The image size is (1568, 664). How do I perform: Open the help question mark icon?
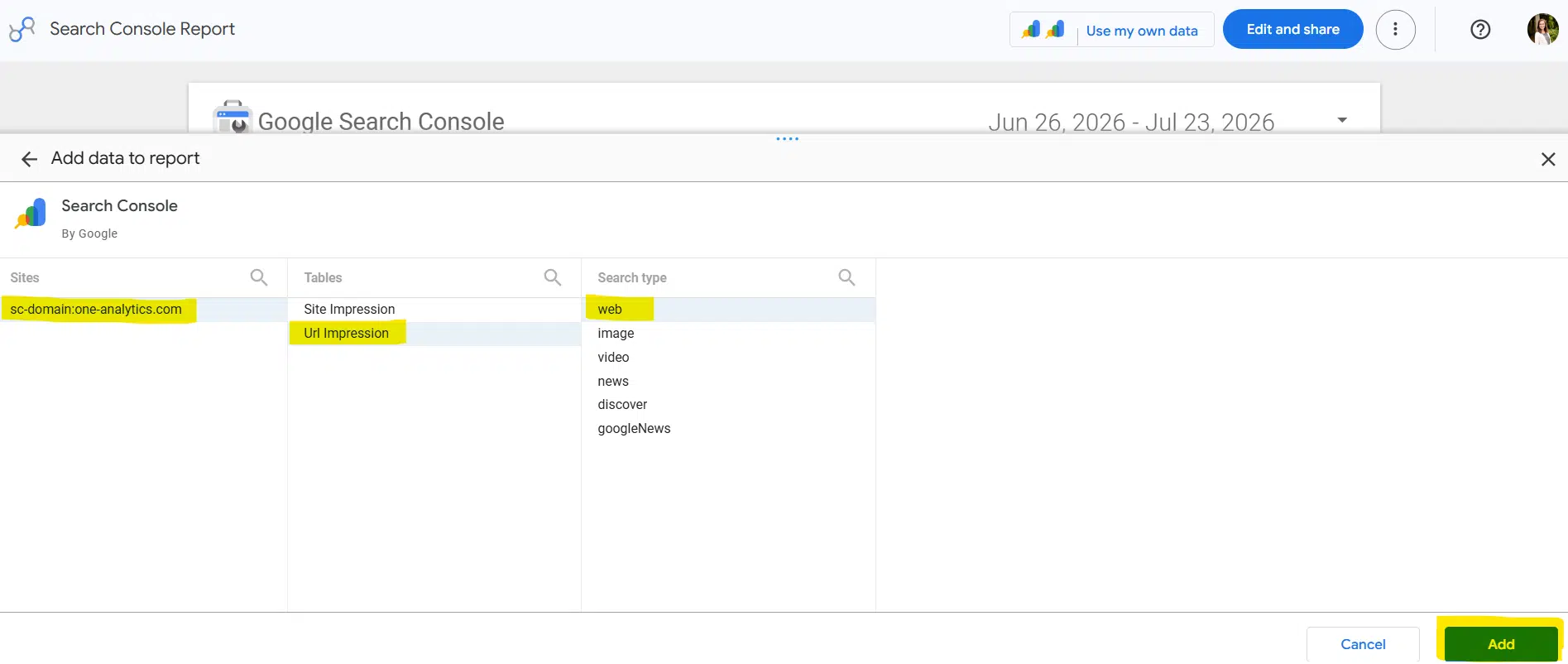[1480, 30]
